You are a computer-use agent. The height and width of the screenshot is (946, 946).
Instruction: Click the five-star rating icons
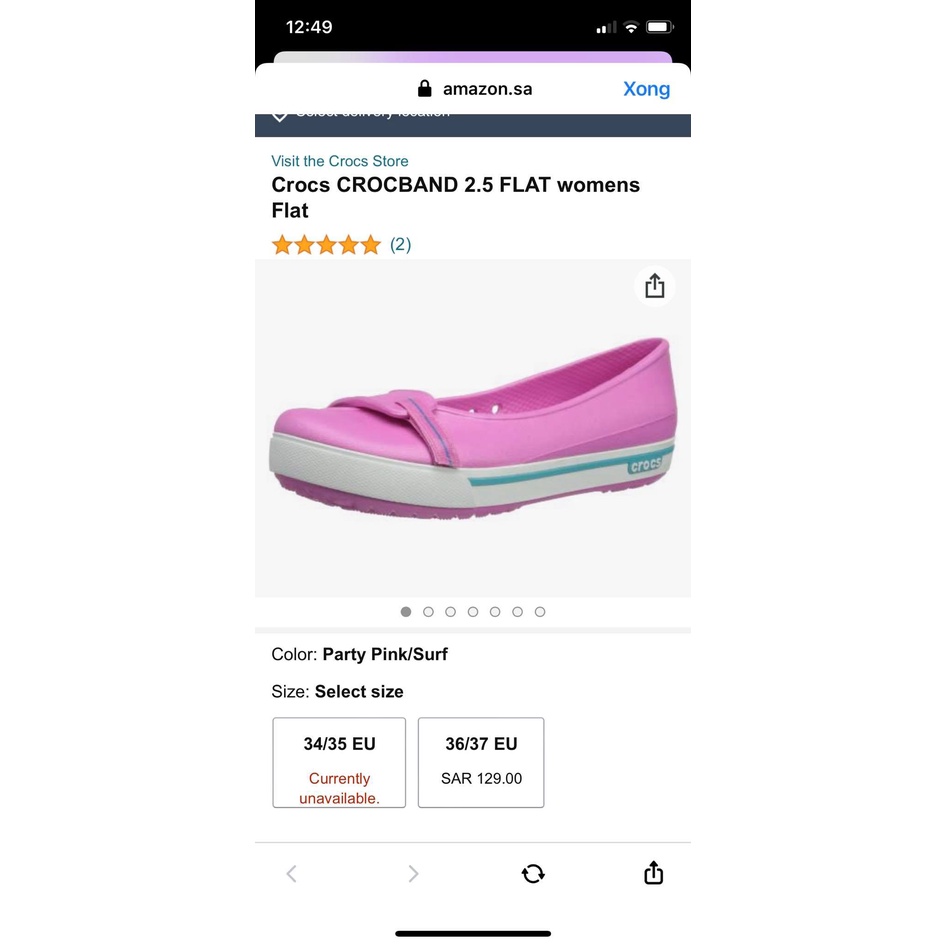[x=326, y=245]
